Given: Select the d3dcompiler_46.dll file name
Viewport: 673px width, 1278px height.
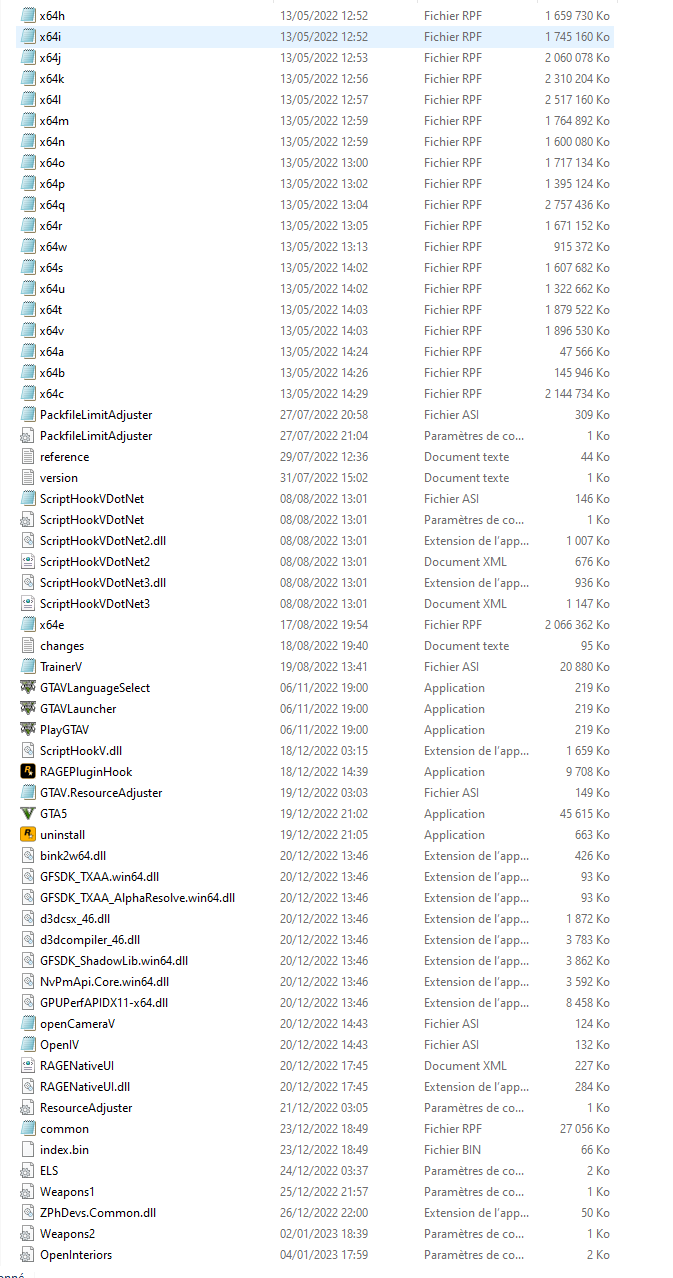Looking at the screenshot, I should (90, 939).
